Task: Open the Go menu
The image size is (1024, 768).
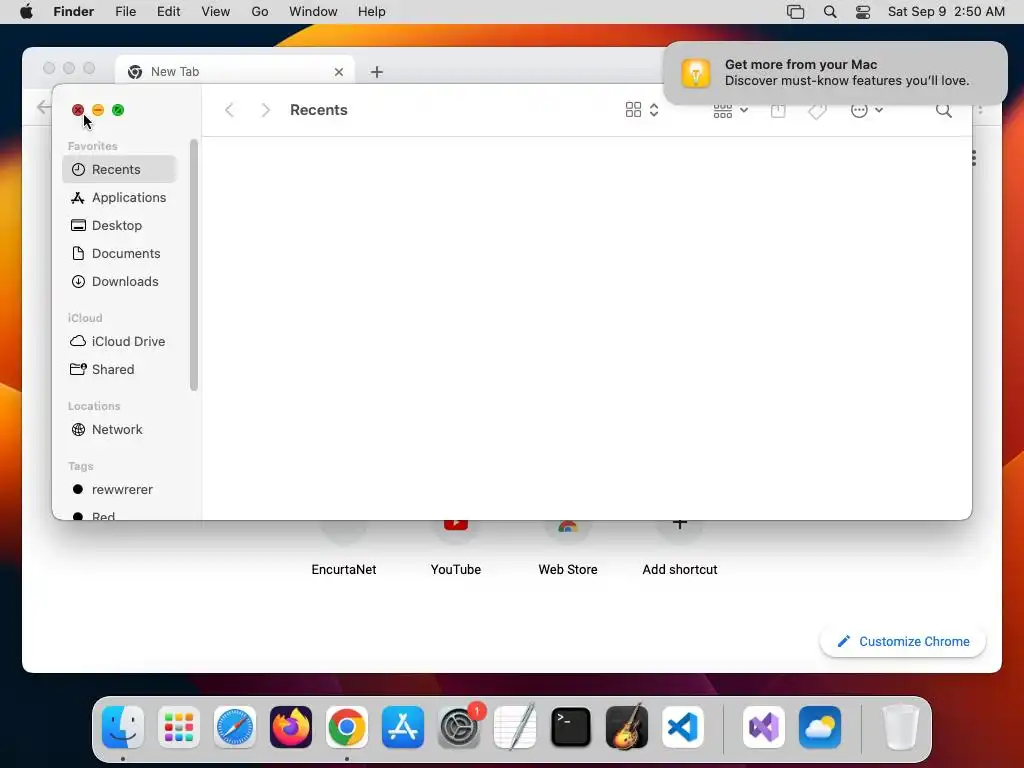Action: tap(260, 12)
